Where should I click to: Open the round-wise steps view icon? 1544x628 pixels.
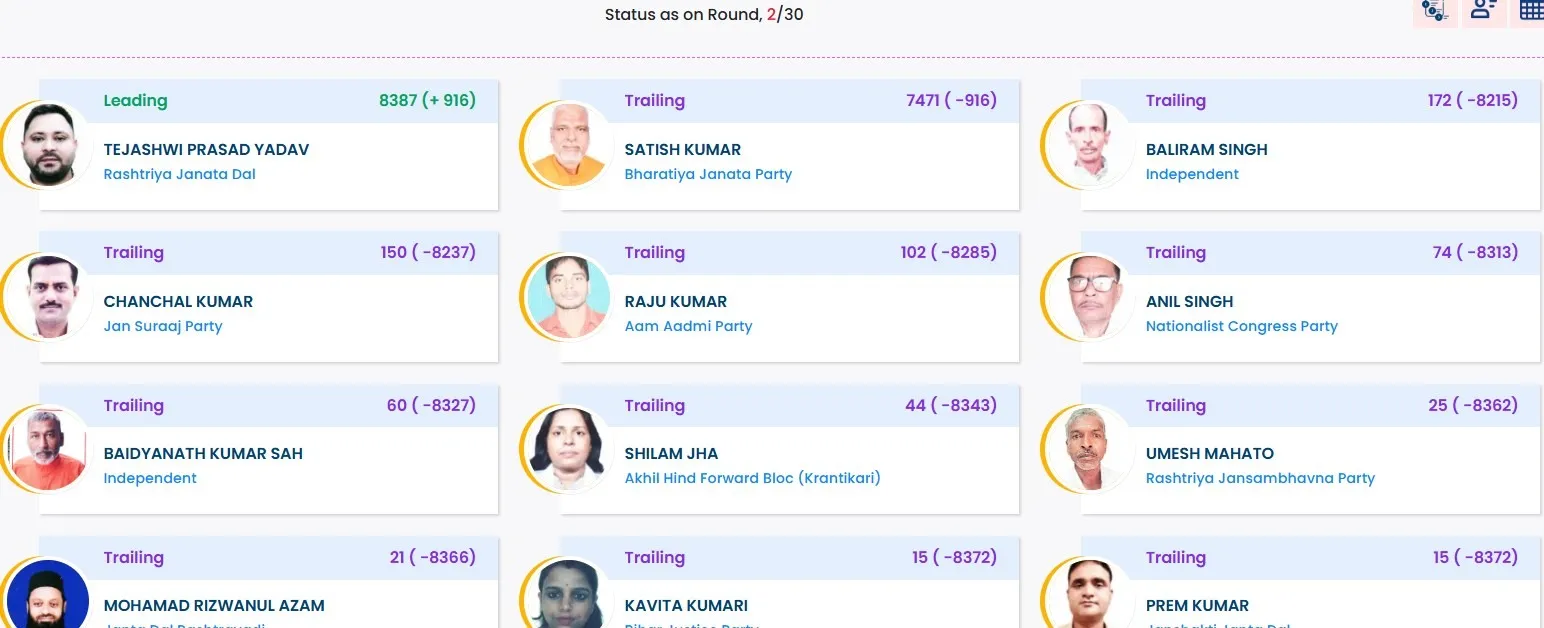click(1434, 11)
